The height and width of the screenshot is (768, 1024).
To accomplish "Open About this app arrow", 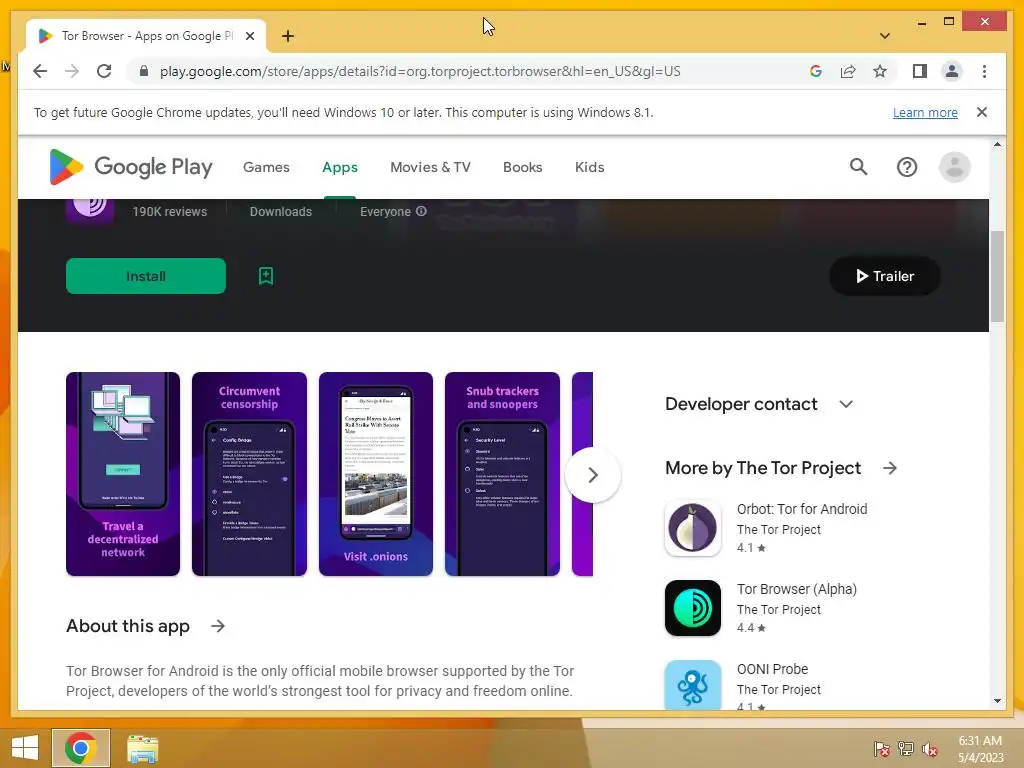I will 217,626.
